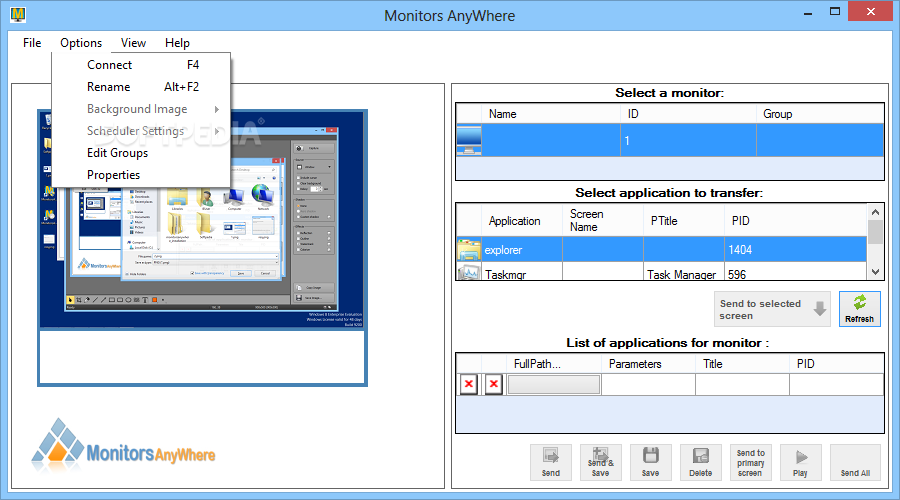Click the Delete button
The image size is (900, 500).
click(x=700, y=462)
